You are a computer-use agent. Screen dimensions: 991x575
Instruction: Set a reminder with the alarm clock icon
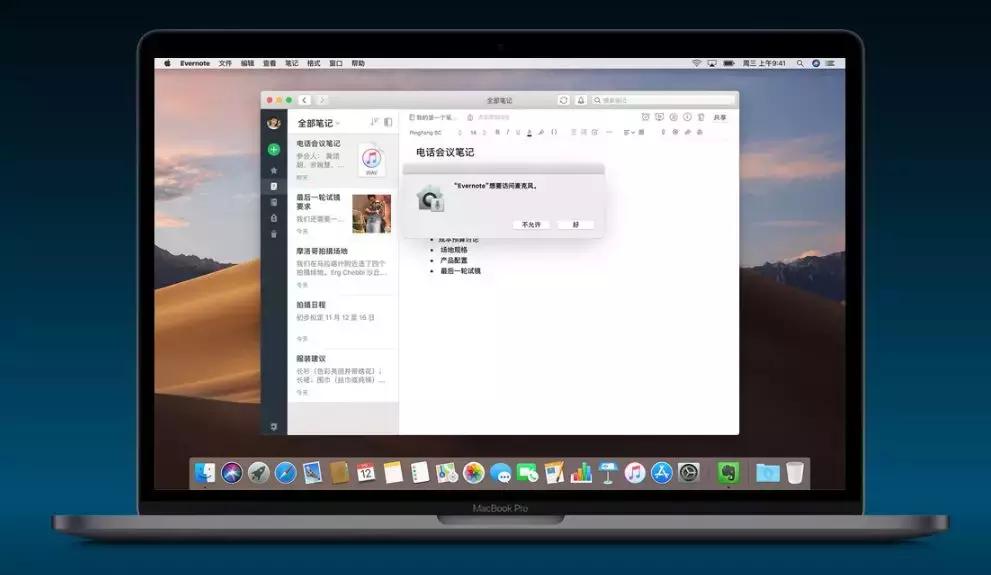tap(645, 117)
